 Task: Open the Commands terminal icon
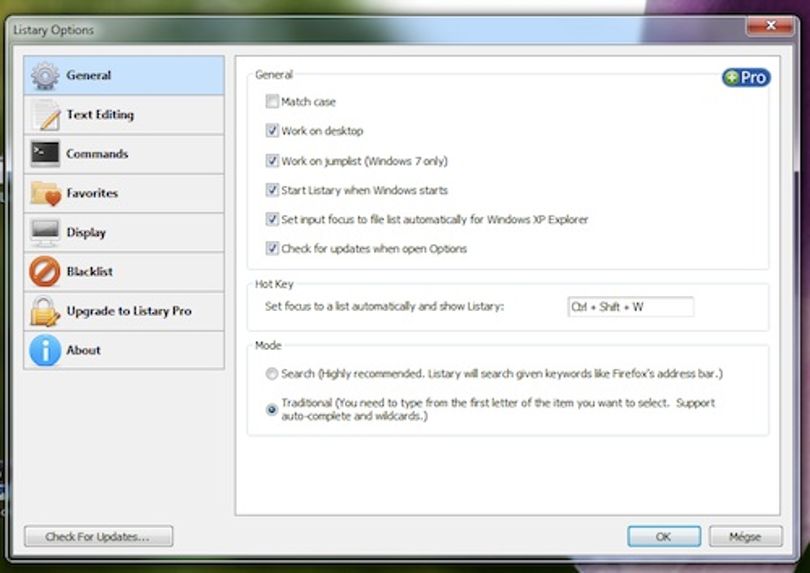45,153
